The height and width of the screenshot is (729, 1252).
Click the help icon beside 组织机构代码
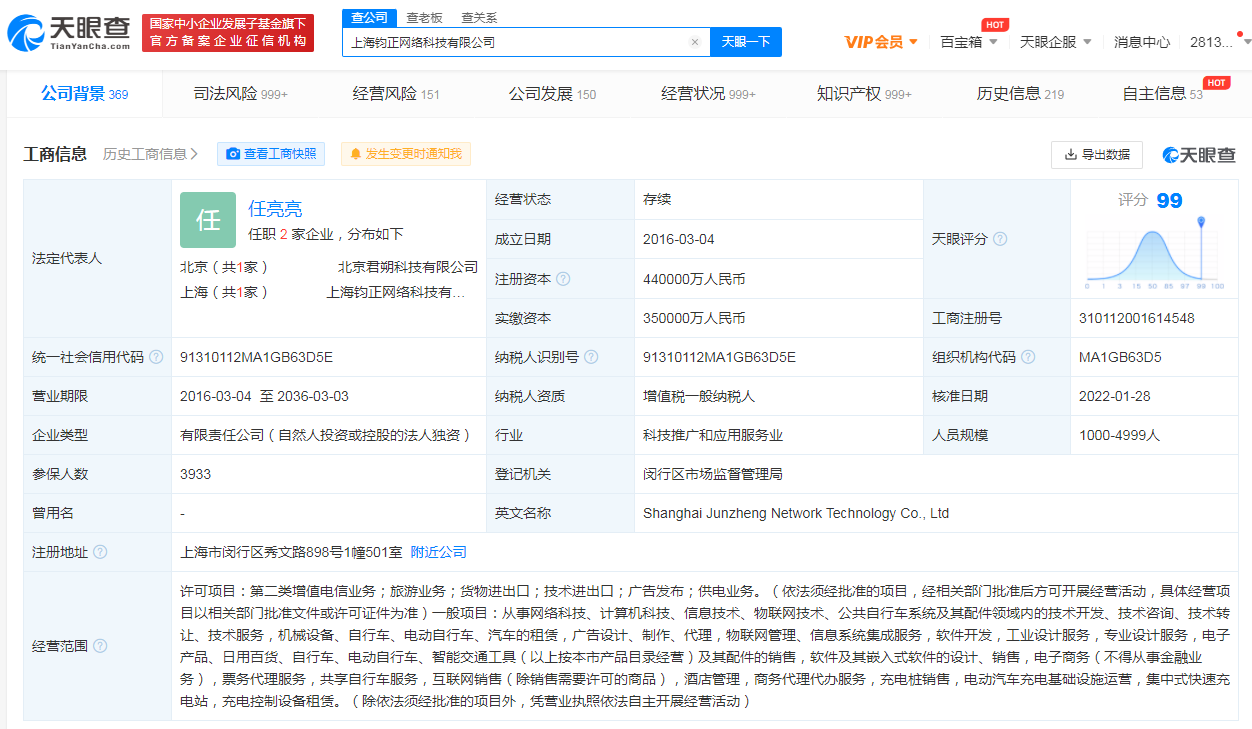coord(1028,357)
